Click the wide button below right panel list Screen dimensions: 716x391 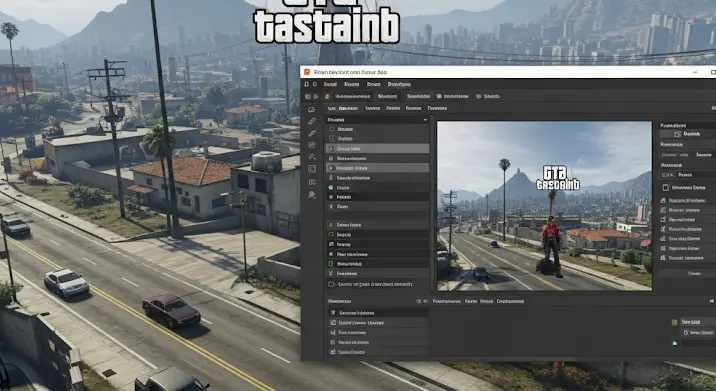tap(688, 273)
